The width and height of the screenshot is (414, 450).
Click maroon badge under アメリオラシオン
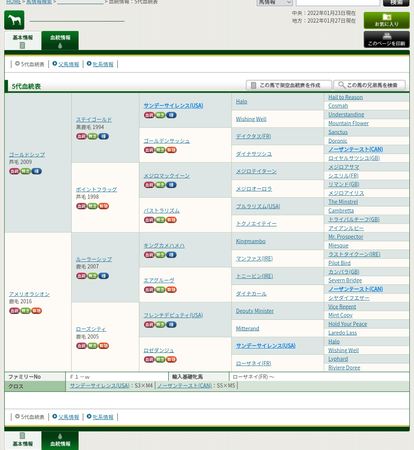[x=14, y=311]
